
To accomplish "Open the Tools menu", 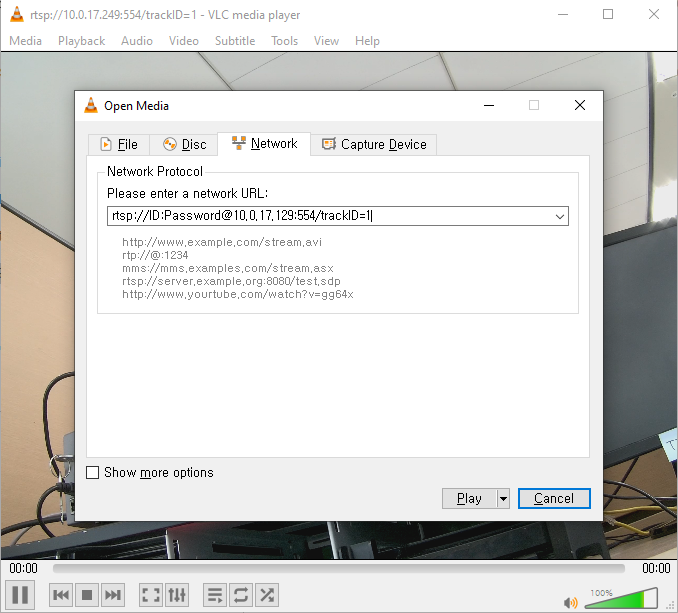I will coord(285,41).
